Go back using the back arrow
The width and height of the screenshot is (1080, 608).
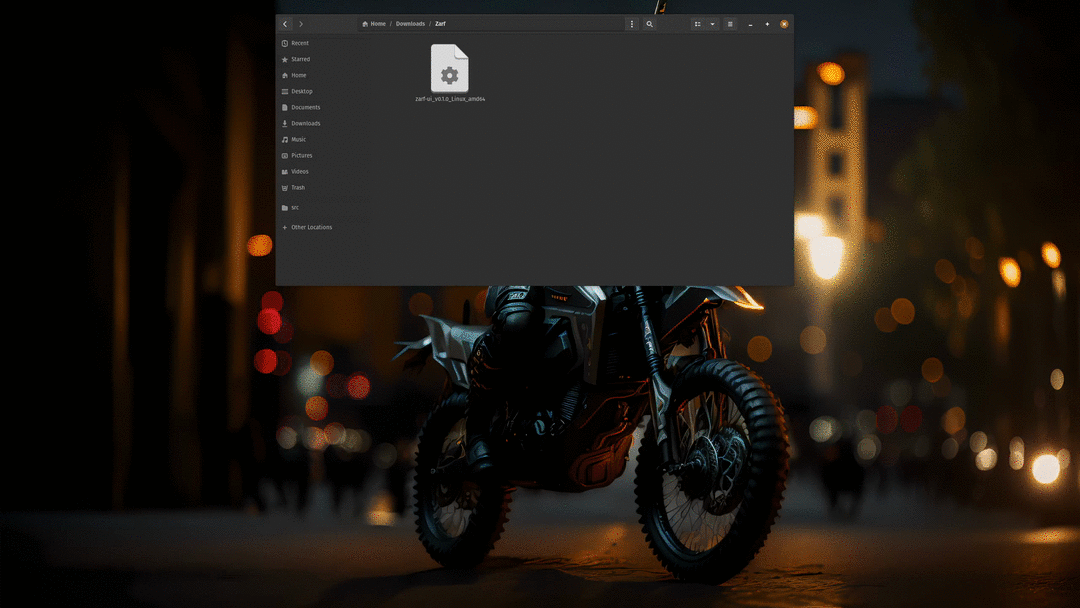coord(285,24)
